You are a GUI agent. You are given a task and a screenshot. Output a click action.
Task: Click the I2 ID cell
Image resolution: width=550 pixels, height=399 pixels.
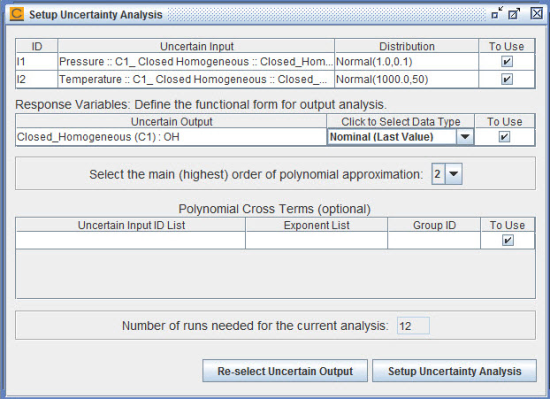point(36,79)
